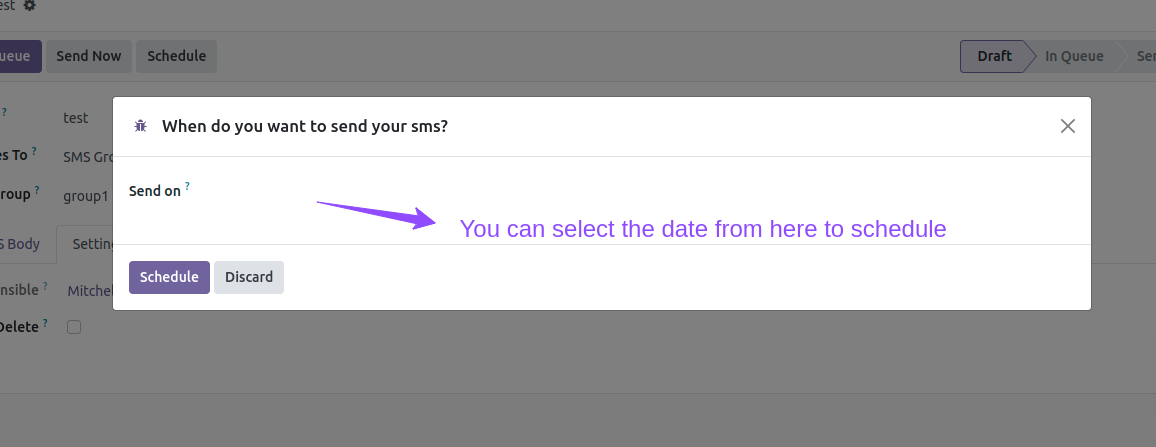Show the help hint next to Recipients To label

pos(34,151)
